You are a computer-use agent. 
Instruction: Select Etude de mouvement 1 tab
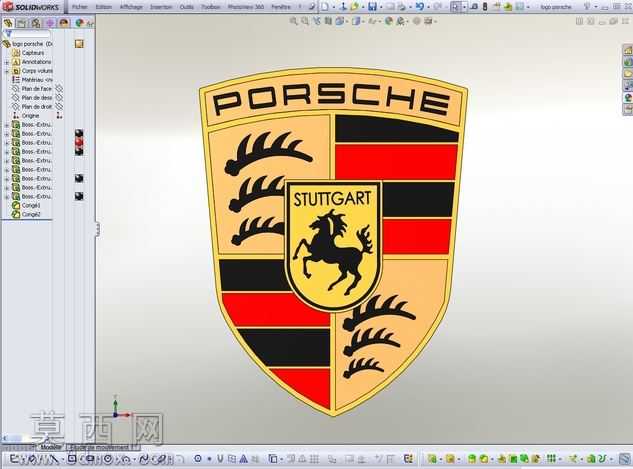tap(103, 447)
